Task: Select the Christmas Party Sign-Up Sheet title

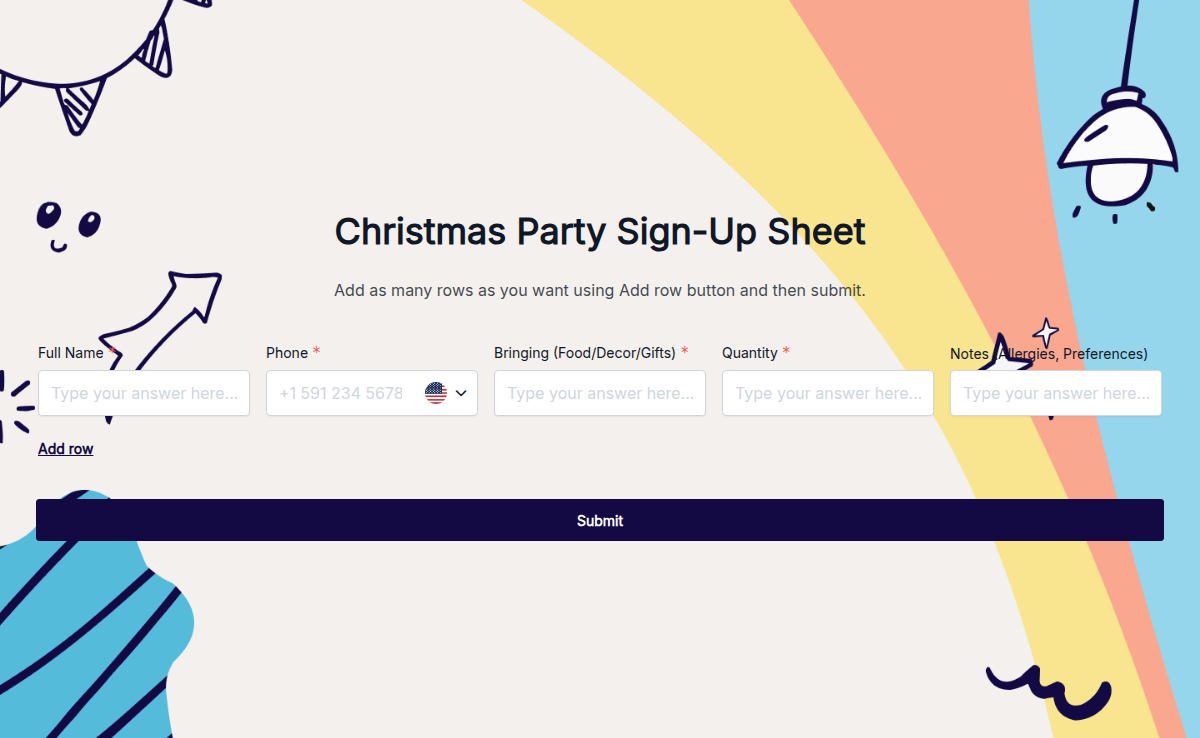Action: [x=599, y=231]
